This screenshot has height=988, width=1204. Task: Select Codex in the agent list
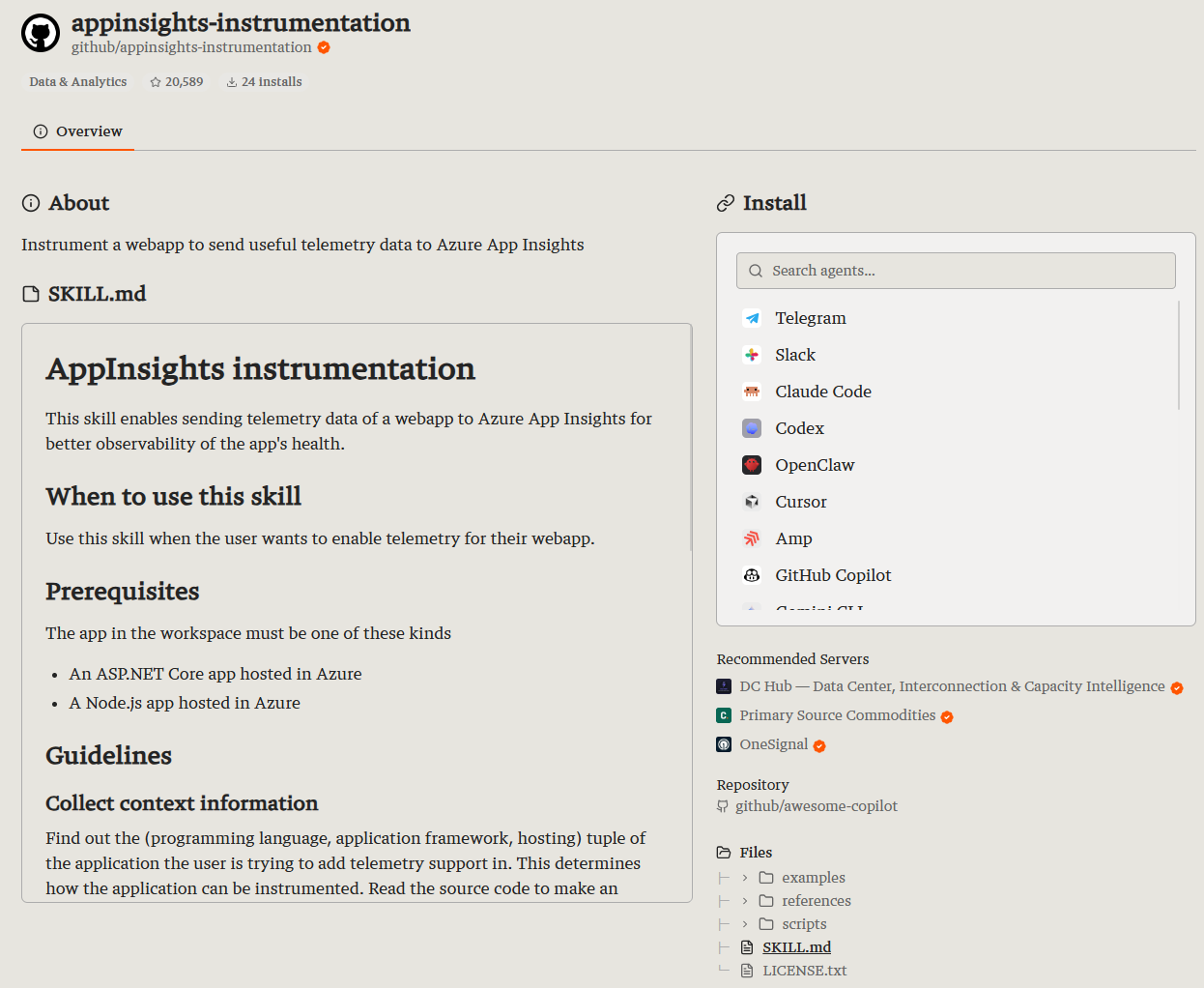[x=956, y=428]
